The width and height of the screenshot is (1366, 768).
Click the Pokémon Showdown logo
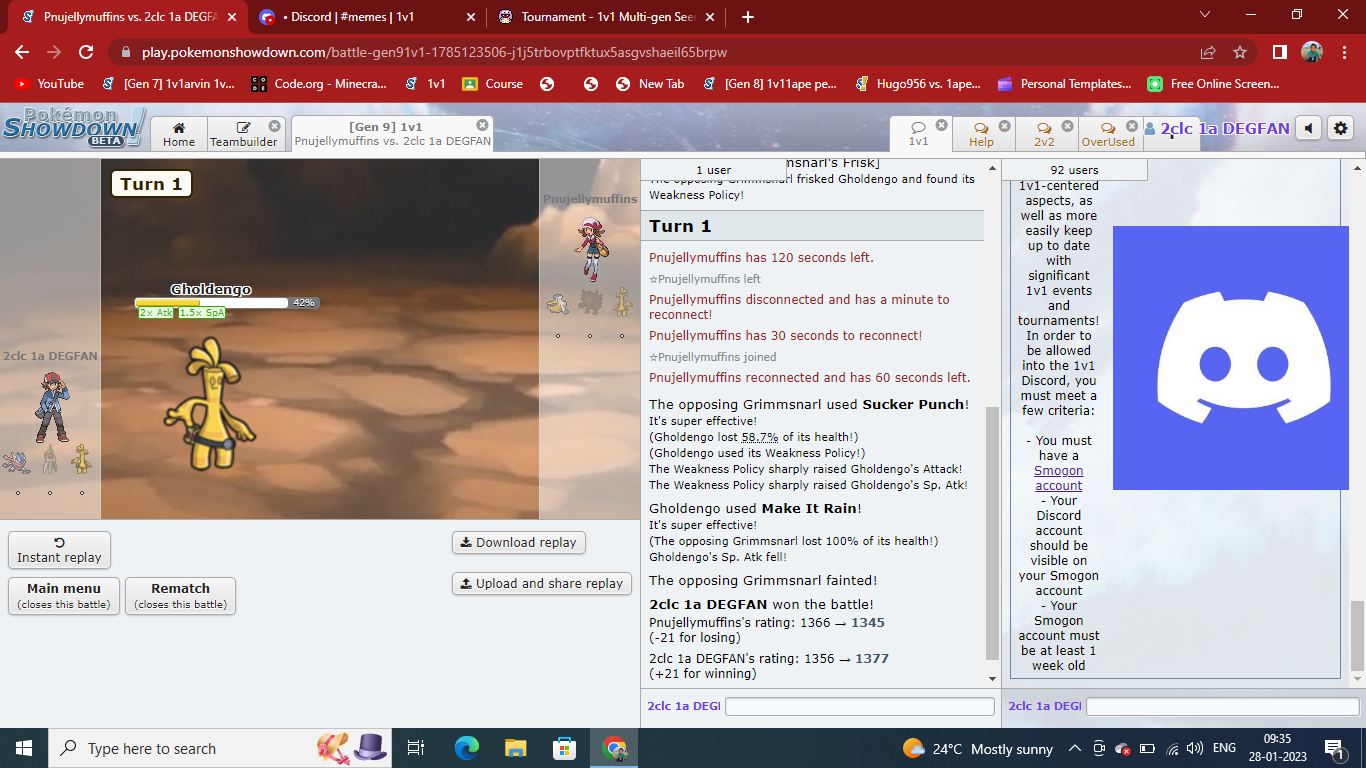(x=74, y=127)
